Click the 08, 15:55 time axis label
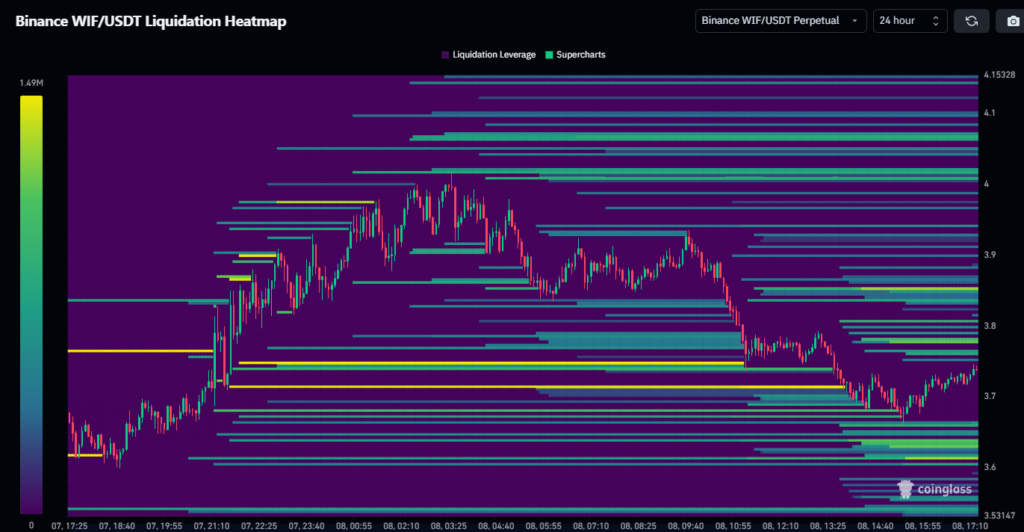 922,525
